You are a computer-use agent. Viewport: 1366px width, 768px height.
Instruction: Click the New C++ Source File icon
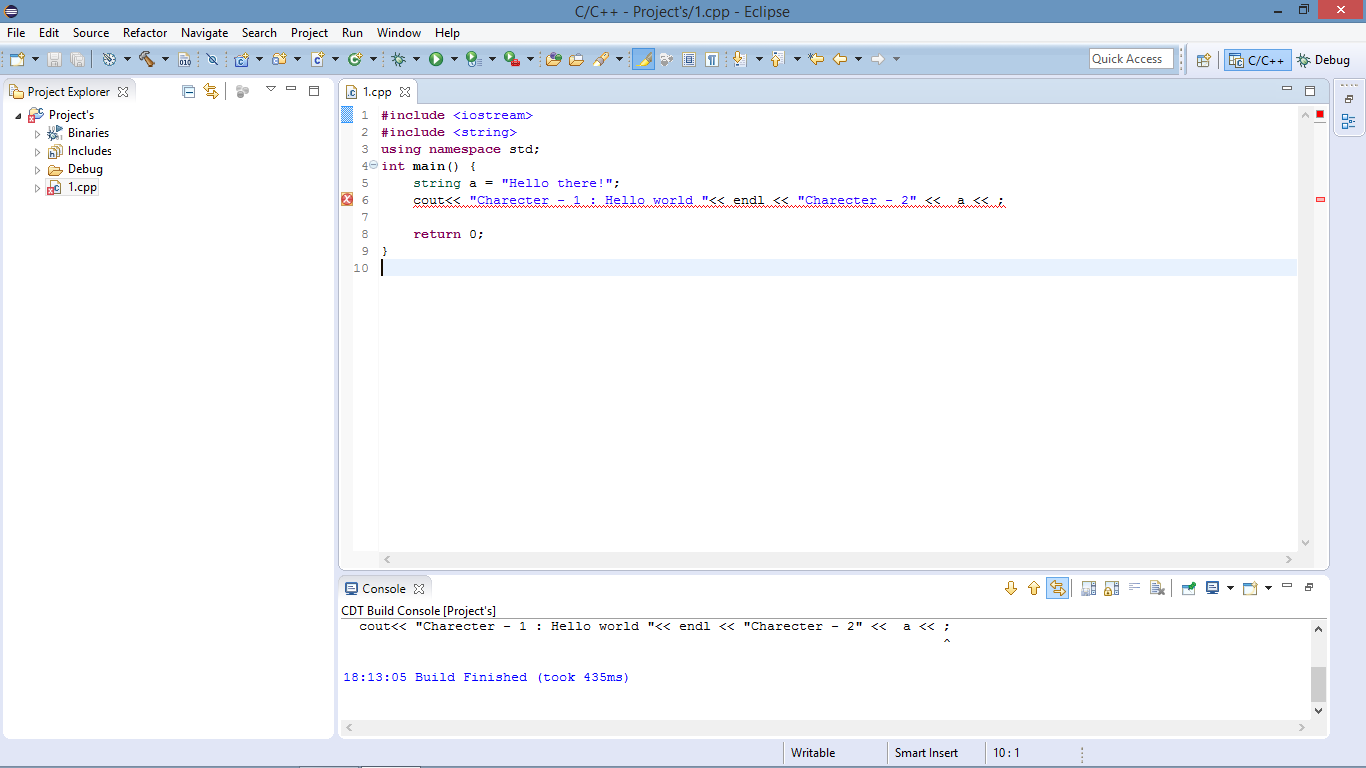point(317,59)
